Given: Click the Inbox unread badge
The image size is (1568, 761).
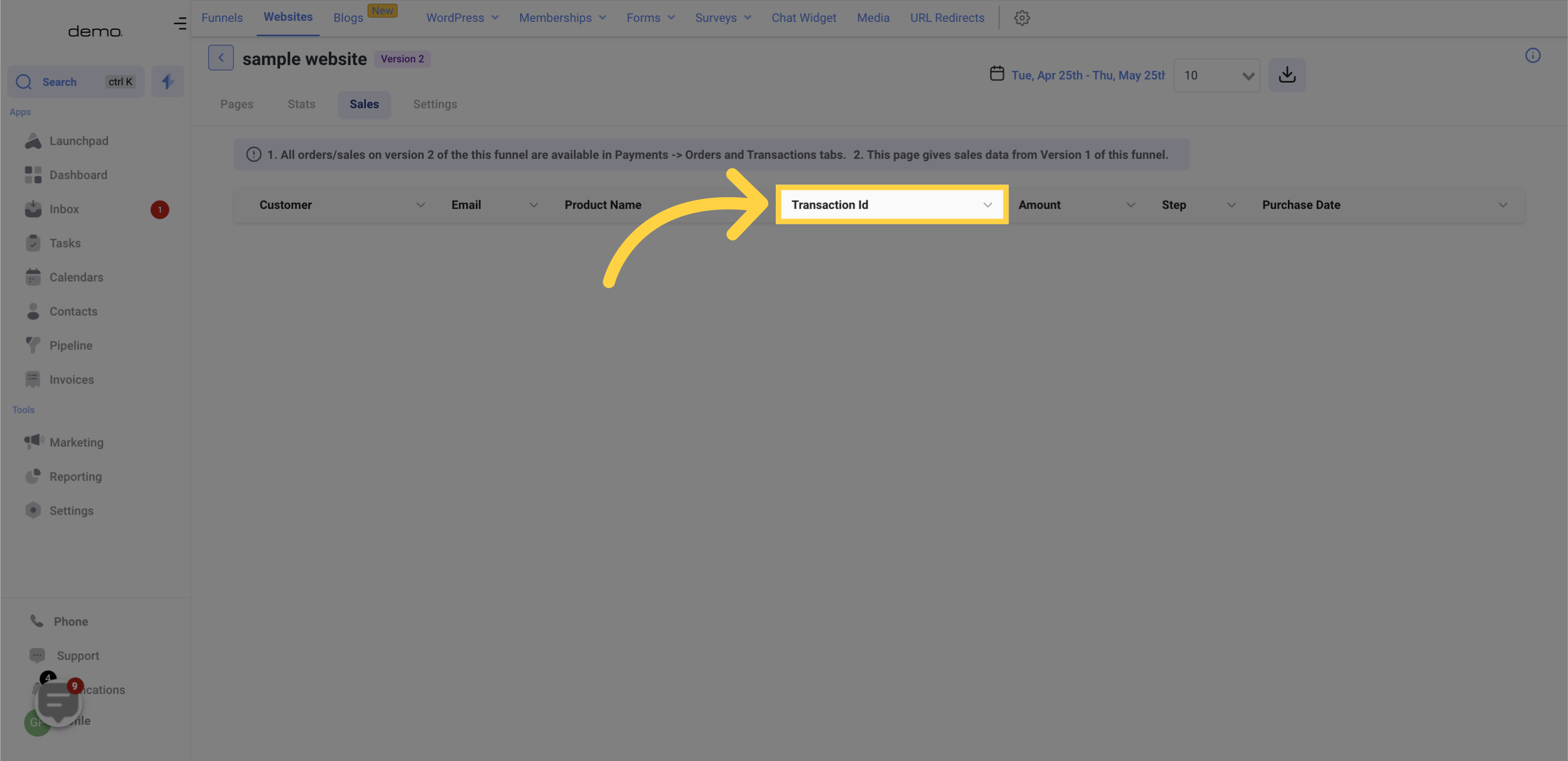Looking at the screenshot, I should click(160, 209).
